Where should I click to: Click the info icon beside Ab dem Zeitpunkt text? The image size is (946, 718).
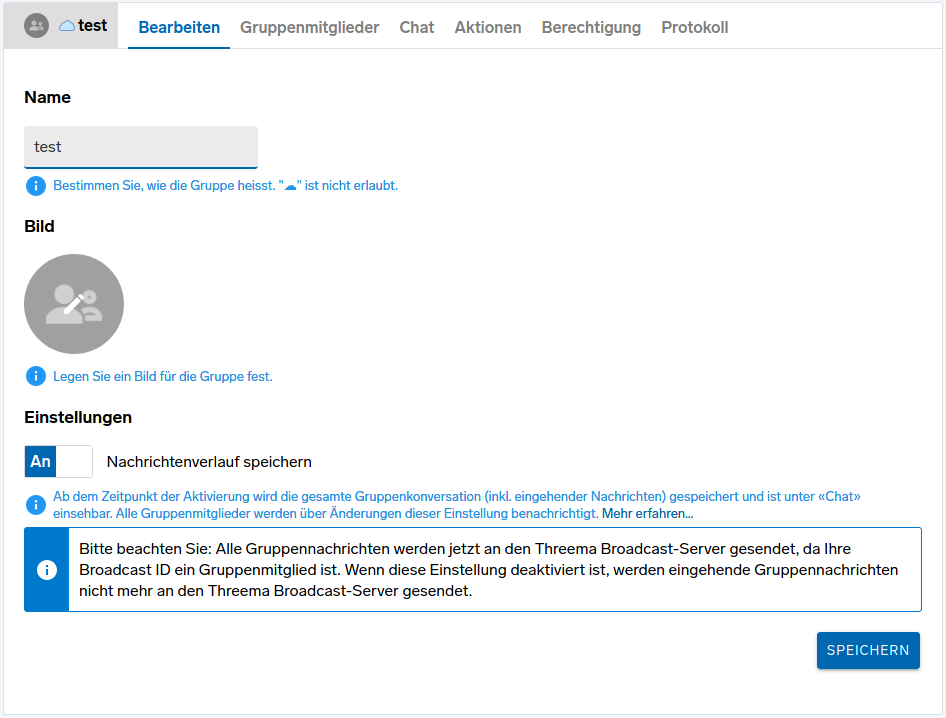[x=36, y=504]
